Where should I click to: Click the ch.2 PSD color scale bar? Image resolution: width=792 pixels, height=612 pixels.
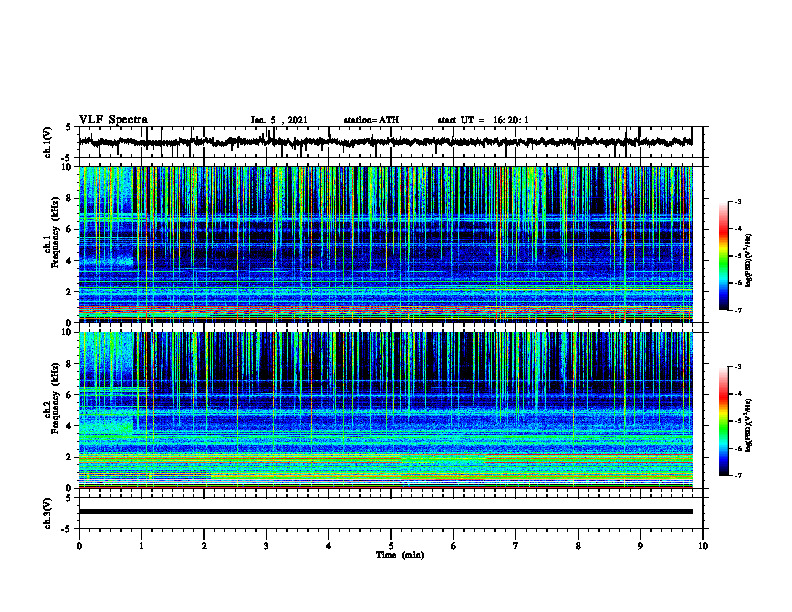pos(724,421)
